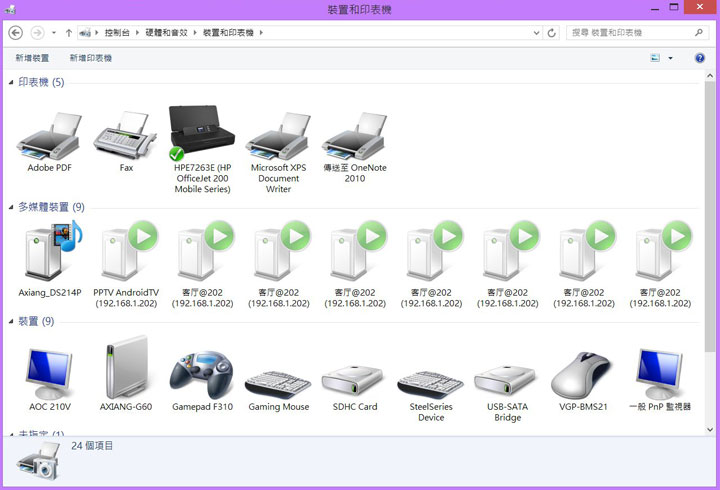
Task: Open the view options dropdown arrow
Action: tap(670, 58)
